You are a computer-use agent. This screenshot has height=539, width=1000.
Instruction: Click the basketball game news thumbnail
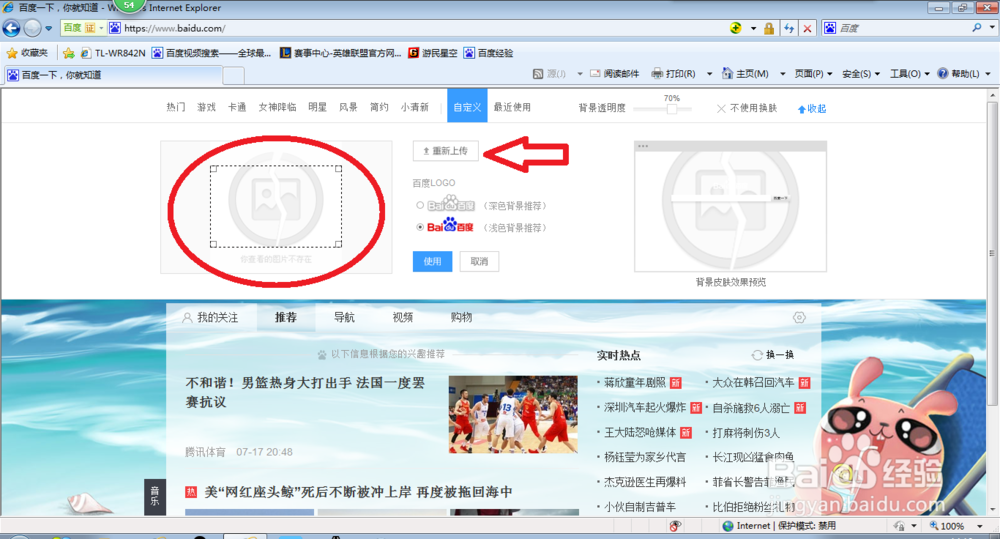(513, 415)
